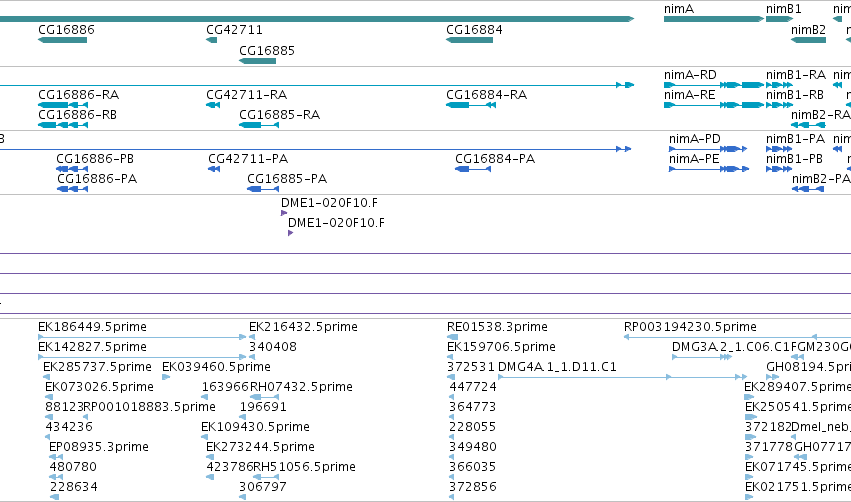This screenshot has height=502, width=851.
Task: Click the upper DME1-020F10.F feature label
Action: tap(329, 203)
